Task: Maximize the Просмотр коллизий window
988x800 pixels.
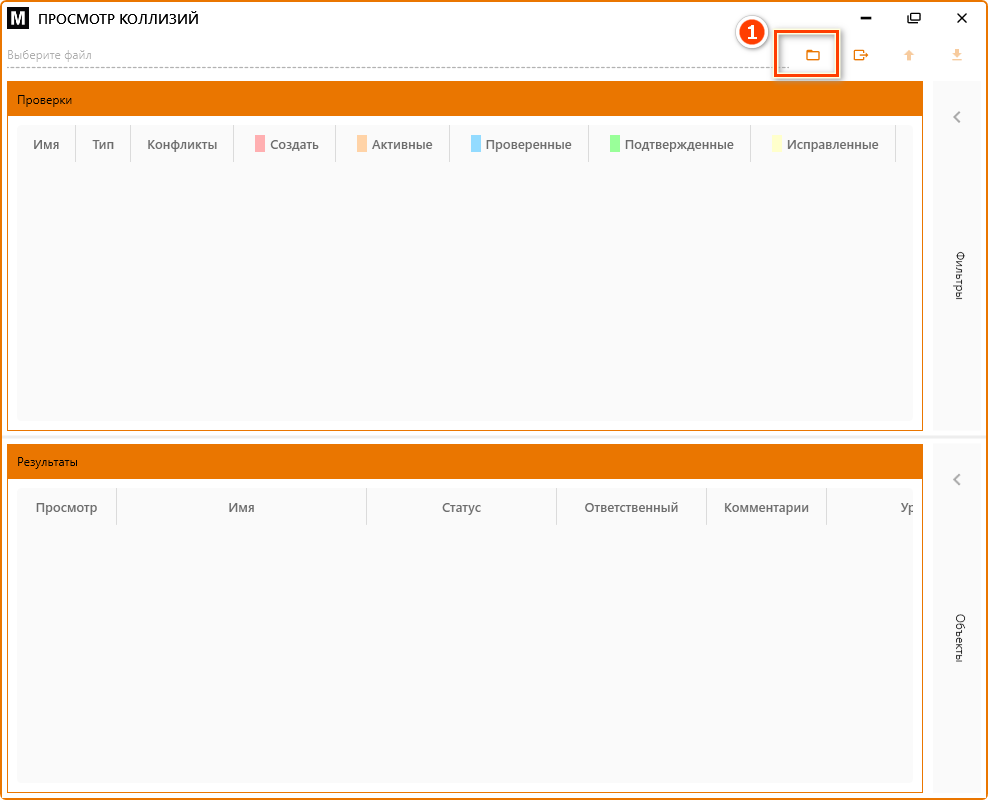Action: (x=913, y=18)
